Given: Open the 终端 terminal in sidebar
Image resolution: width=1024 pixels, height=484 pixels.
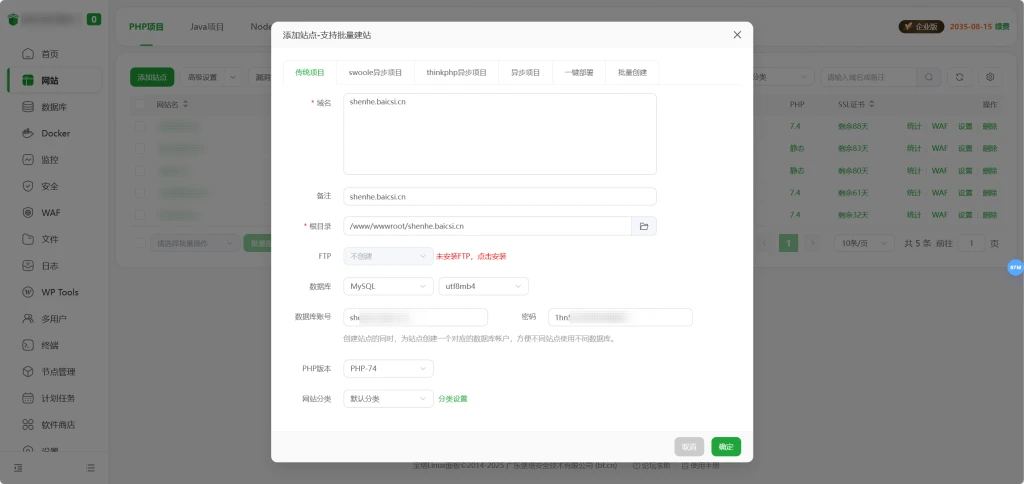Looking at the screenshot, I should coord(50,345).
